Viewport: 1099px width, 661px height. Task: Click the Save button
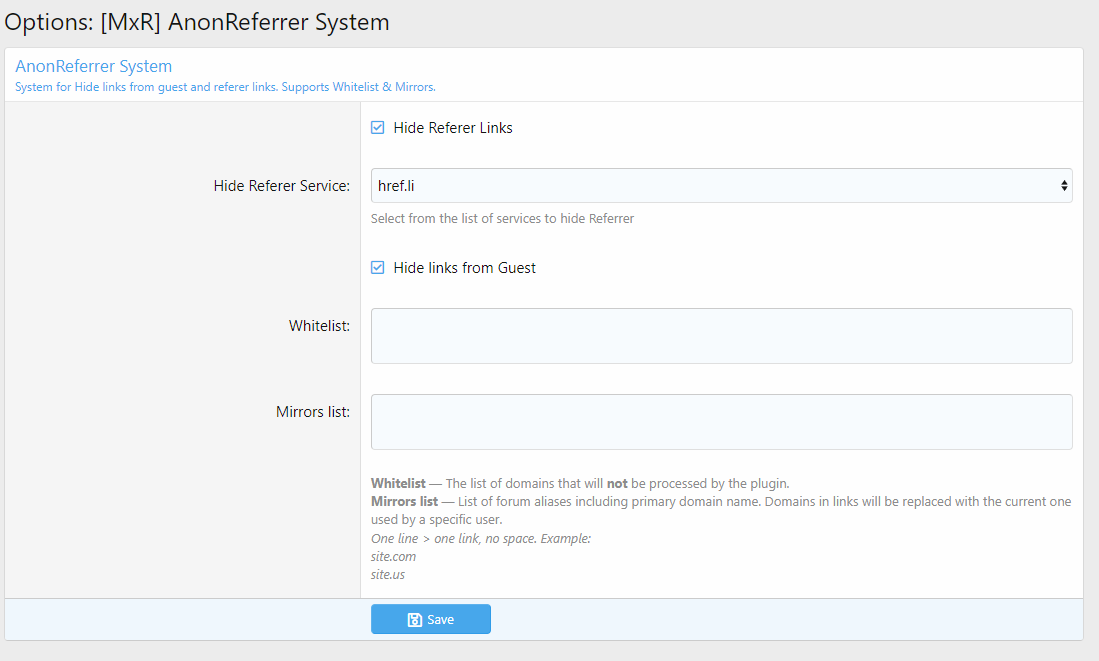[x=430, y=619]
